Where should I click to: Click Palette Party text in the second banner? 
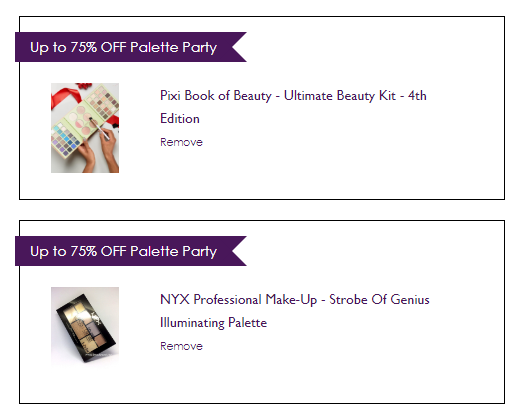[173, 251]
